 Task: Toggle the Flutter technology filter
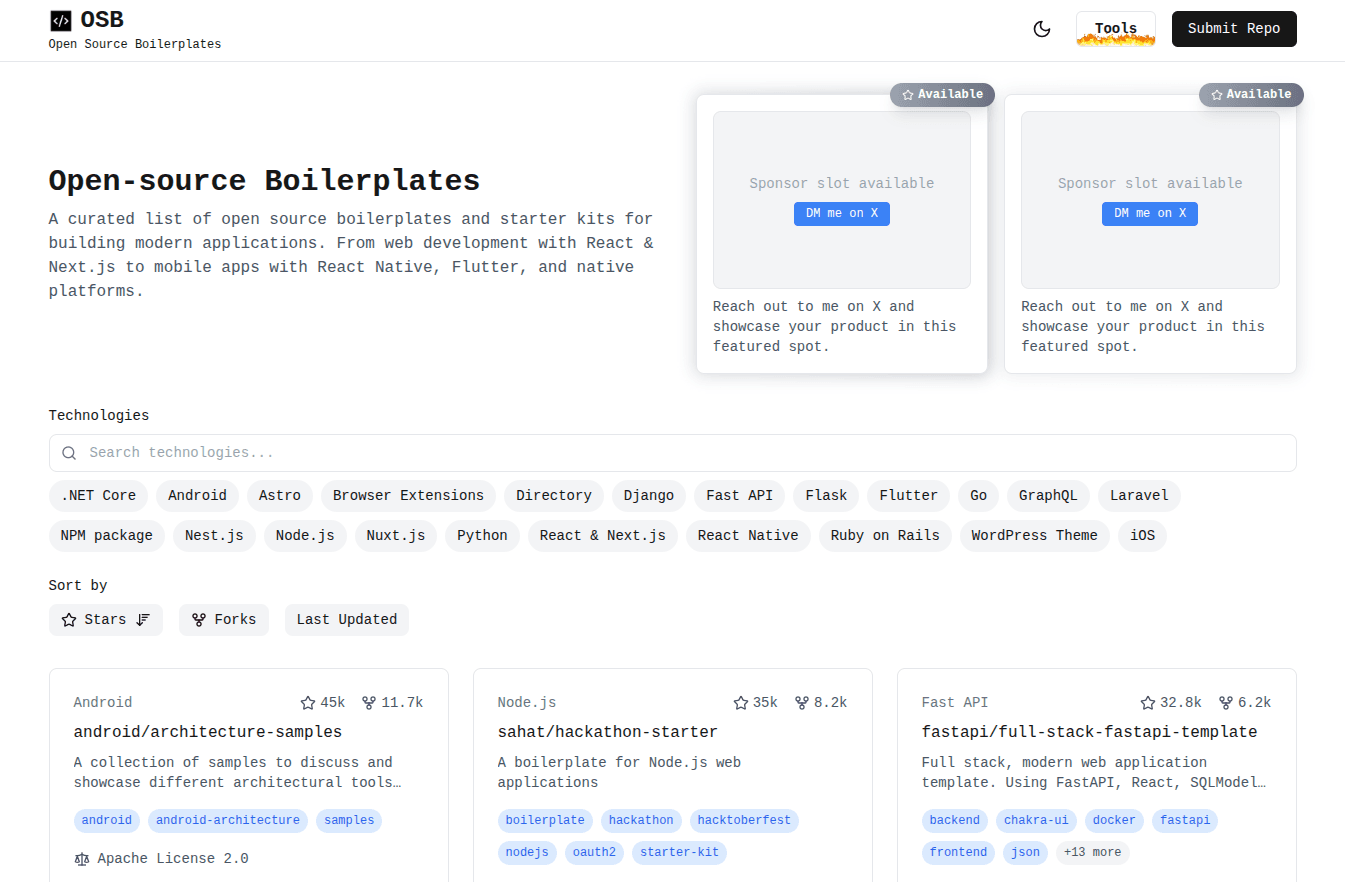click(x=908, y=495)
